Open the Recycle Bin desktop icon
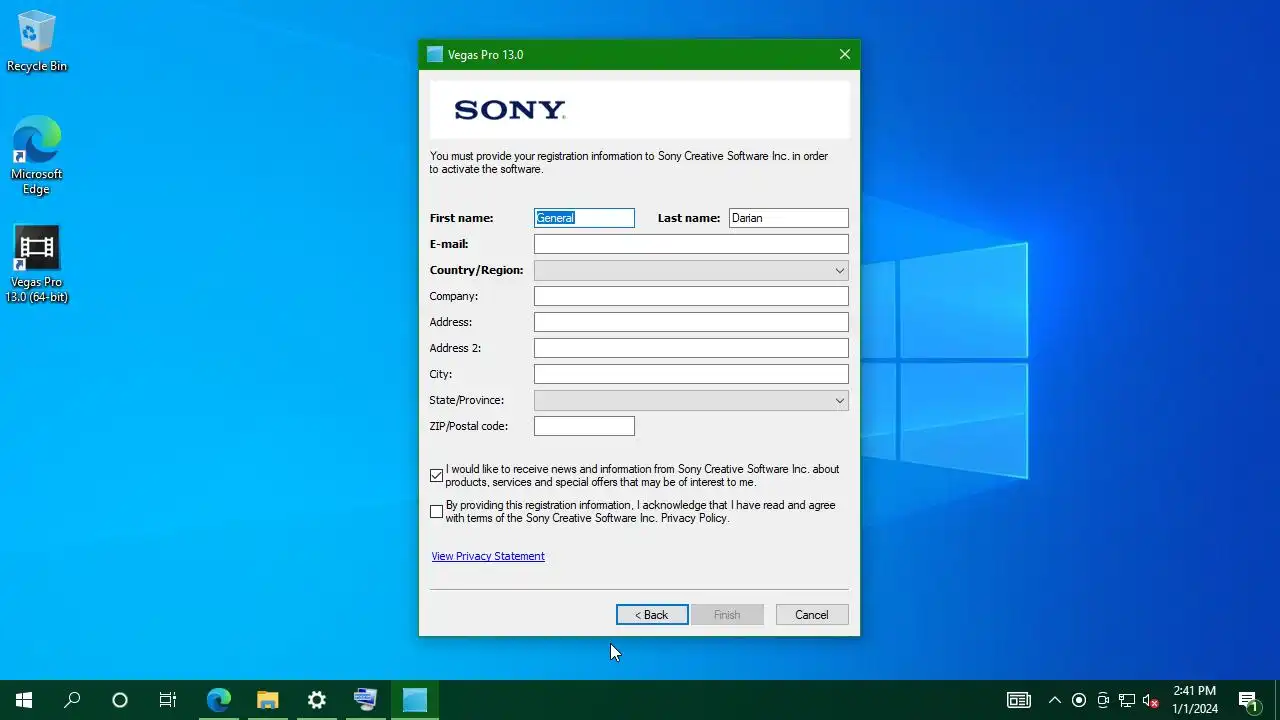Viewport: 1280px width, 720px height. (x=37, y=42)
